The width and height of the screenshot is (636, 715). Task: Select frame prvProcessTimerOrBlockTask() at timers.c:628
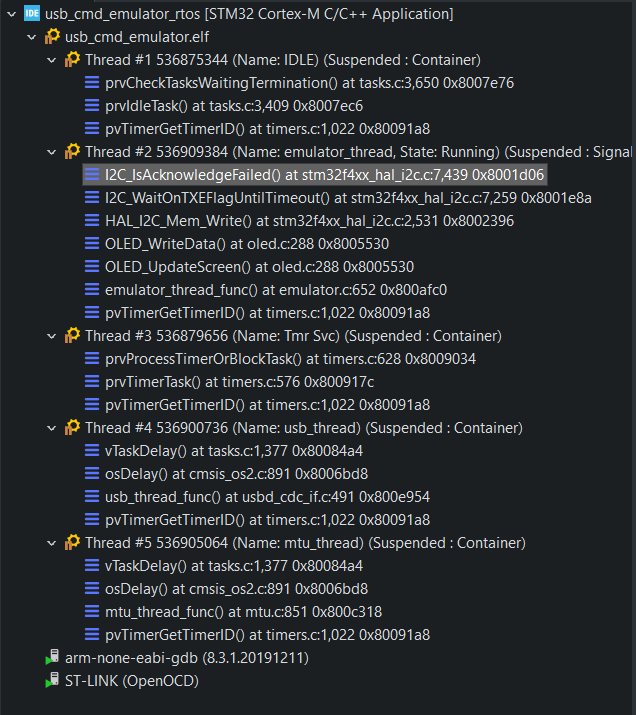pos(290,359)
